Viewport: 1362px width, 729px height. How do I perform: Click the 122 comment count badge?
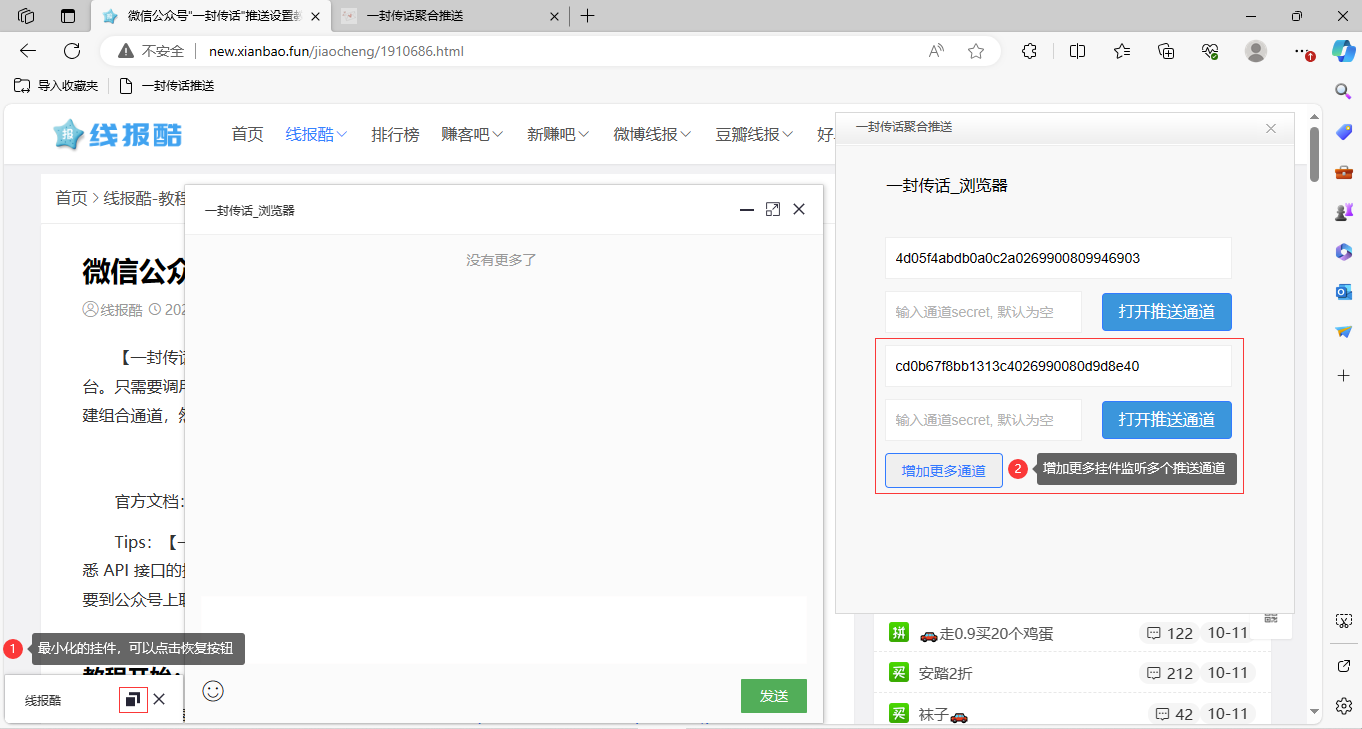(x=1170, y=633)
